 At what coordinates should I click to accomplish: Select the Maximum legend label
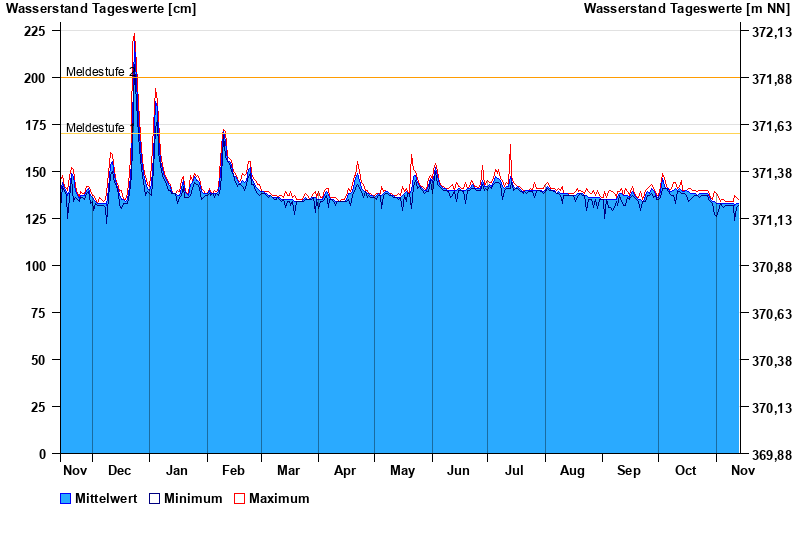pyautogui.click(x=279, y=499)
